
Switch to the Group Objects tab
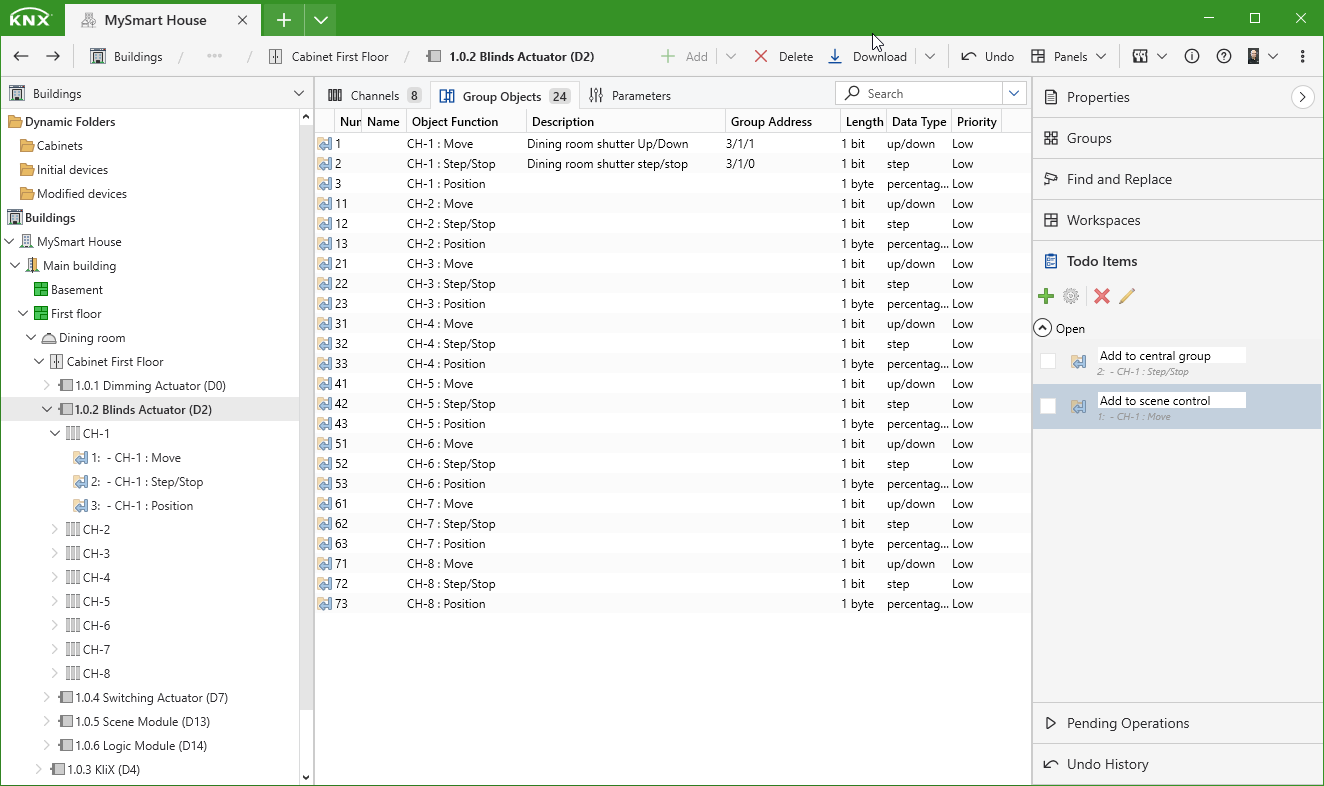pos(505,96)
